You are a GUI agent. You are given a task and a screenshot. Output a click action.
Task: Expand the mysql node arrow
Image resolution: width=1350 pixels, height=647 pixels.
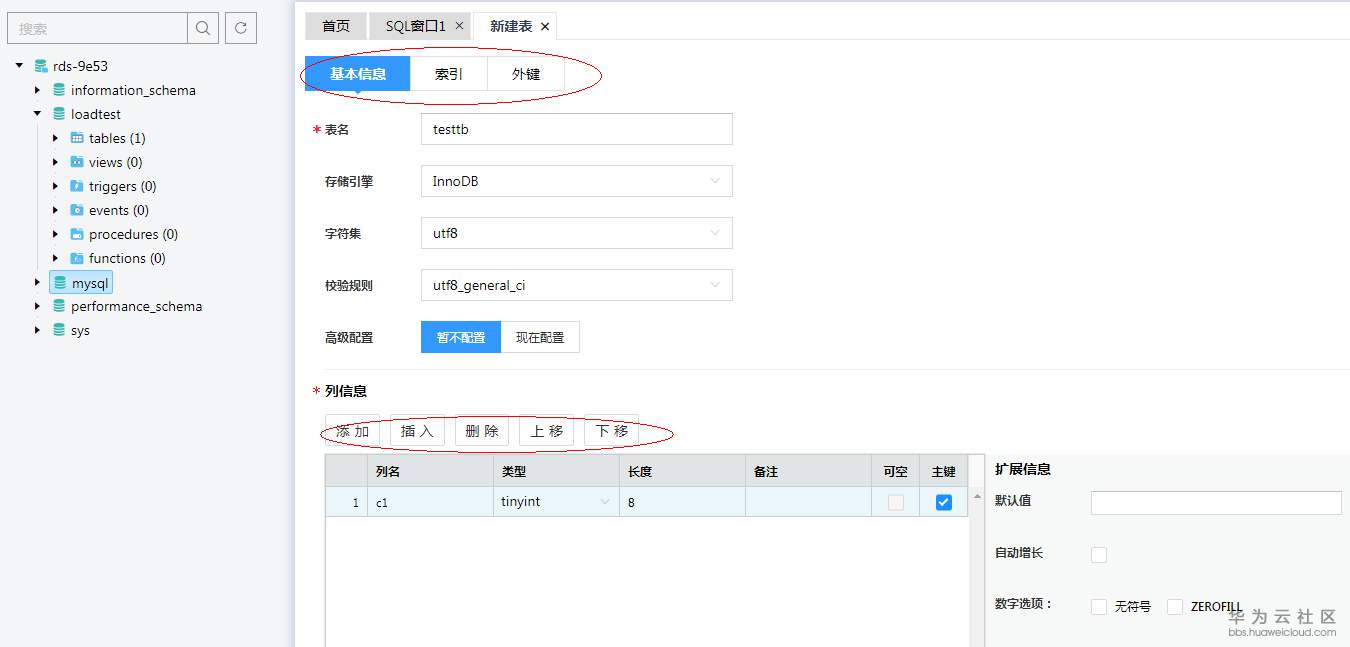(37, 283)
